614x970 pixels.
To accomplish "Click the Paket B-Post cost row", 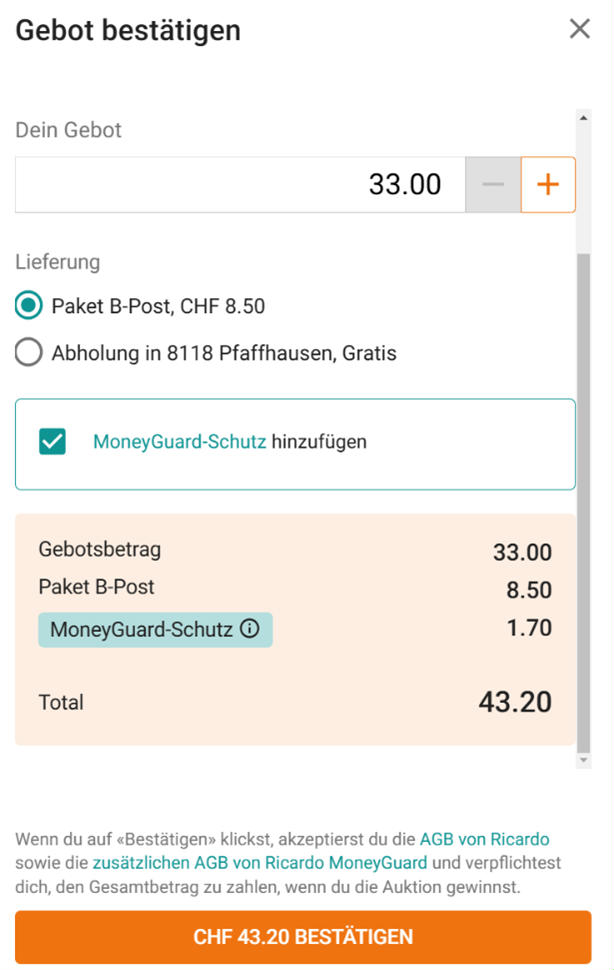I will (x=295, y=588).
